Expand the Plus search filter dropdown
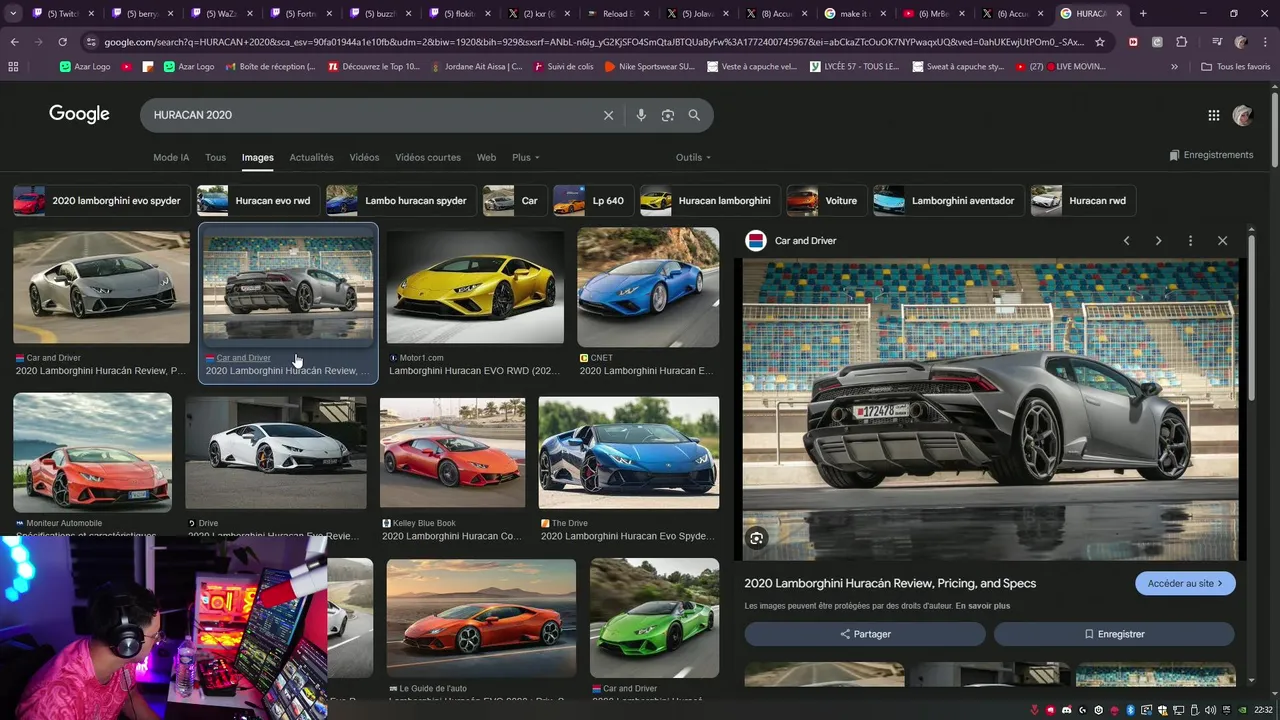This screenshot has height=720, width=1280. (525, 158)
